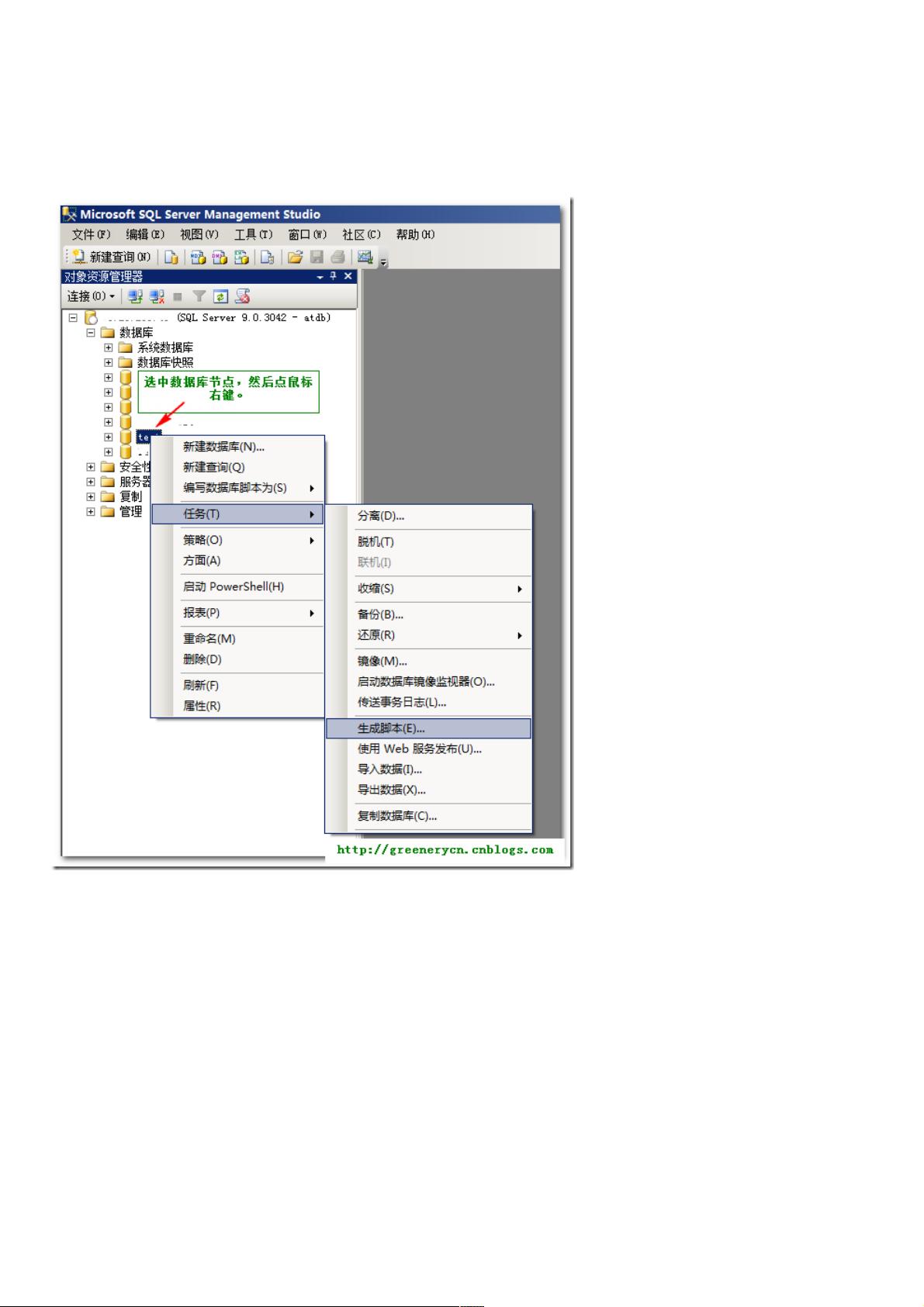Click the Database Engine Query icon
Image resolution: width=924 pixels, height=1307 pixels.
(171, 258)
